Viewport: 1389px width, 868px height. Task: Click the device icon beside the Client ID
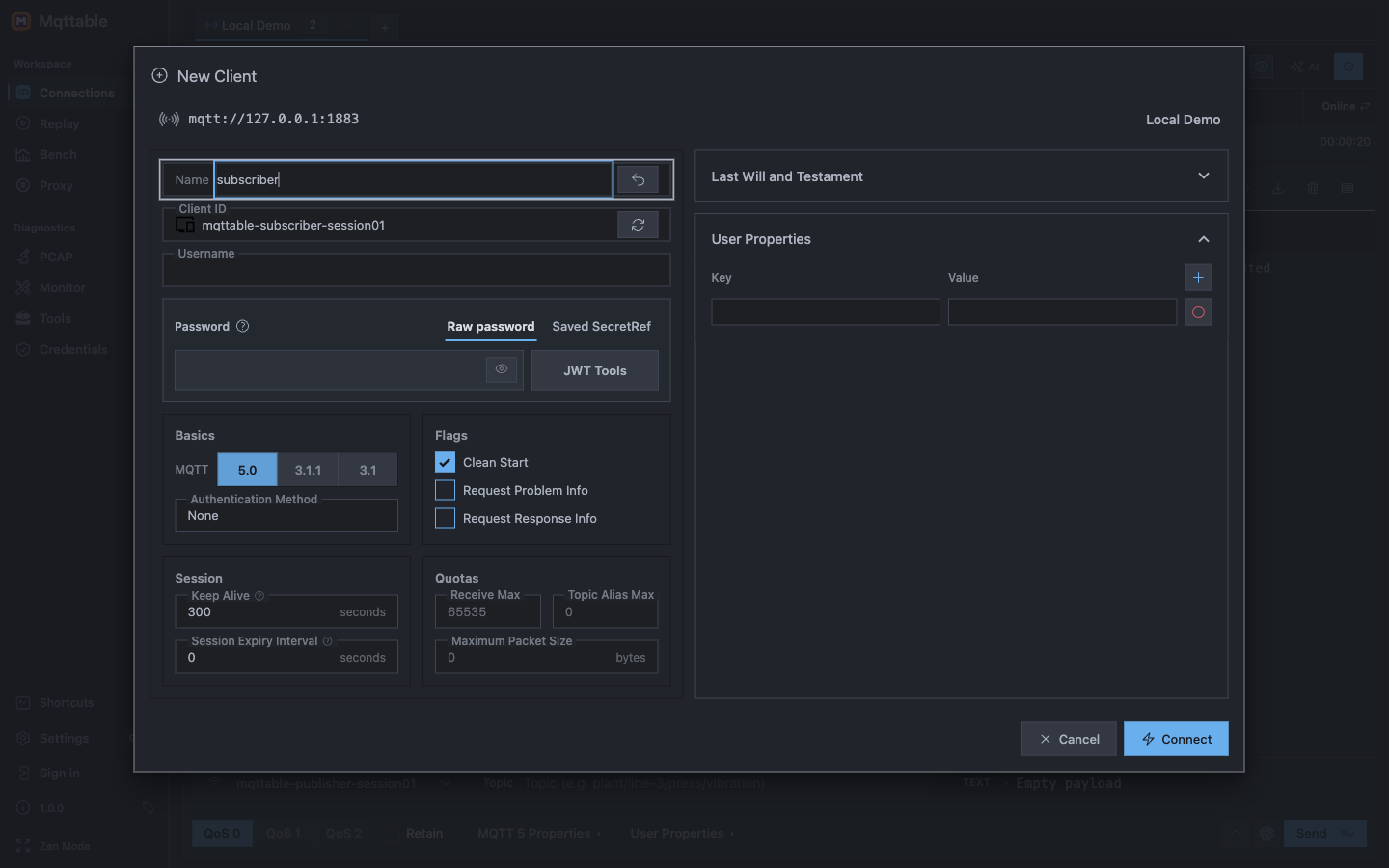[185, 225]
